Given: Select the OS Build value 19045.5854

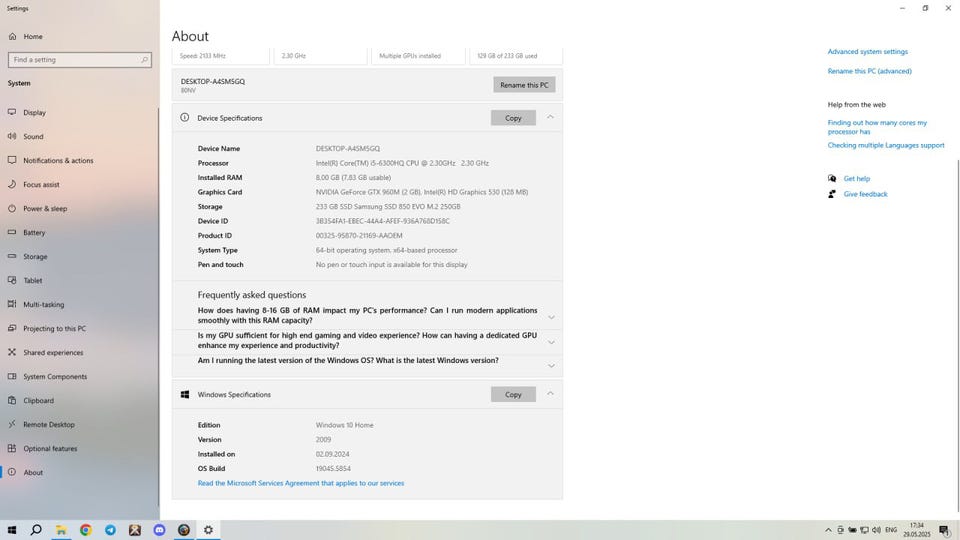Looking at the screenshot, I should click(333, 469).
